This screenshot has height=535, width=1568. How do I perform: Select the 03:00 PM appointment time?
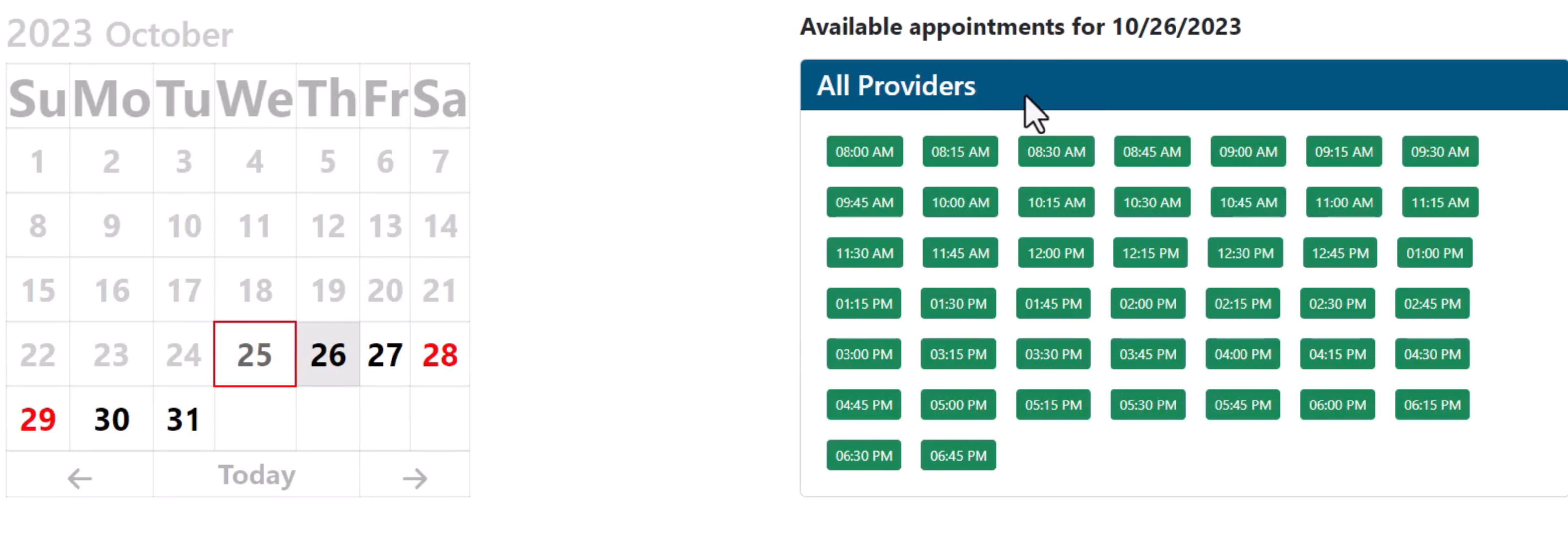pyautogui.click(x=864, y=354)
